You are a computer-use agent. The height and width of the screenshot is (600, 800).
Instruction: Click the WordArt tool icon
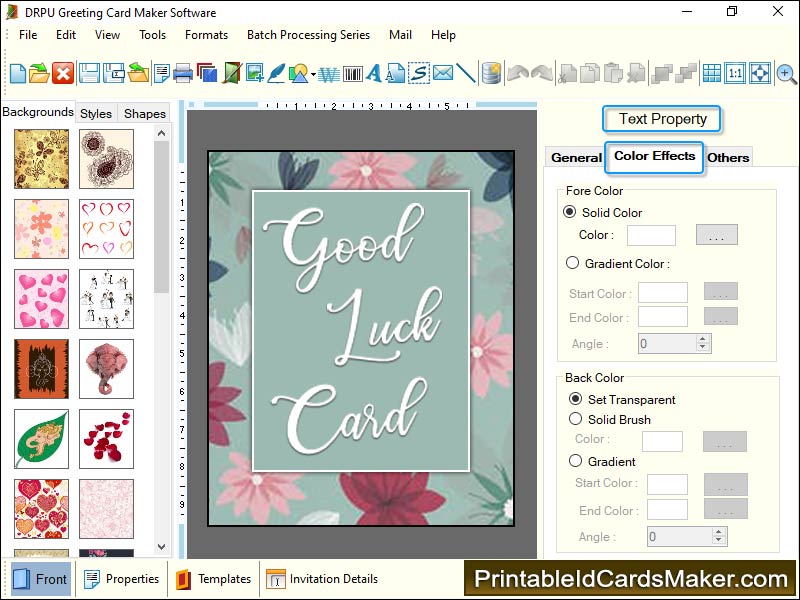coord(329,73)
